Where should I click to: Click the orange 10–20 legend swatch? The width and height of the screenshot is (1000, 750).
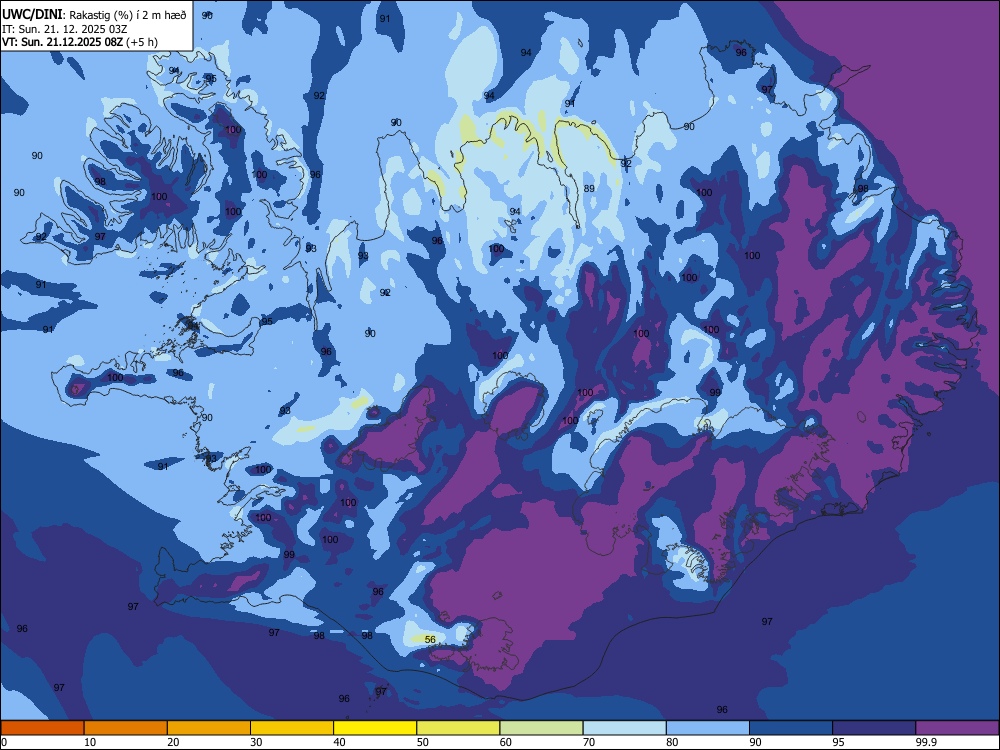click(x=126, y=728)
